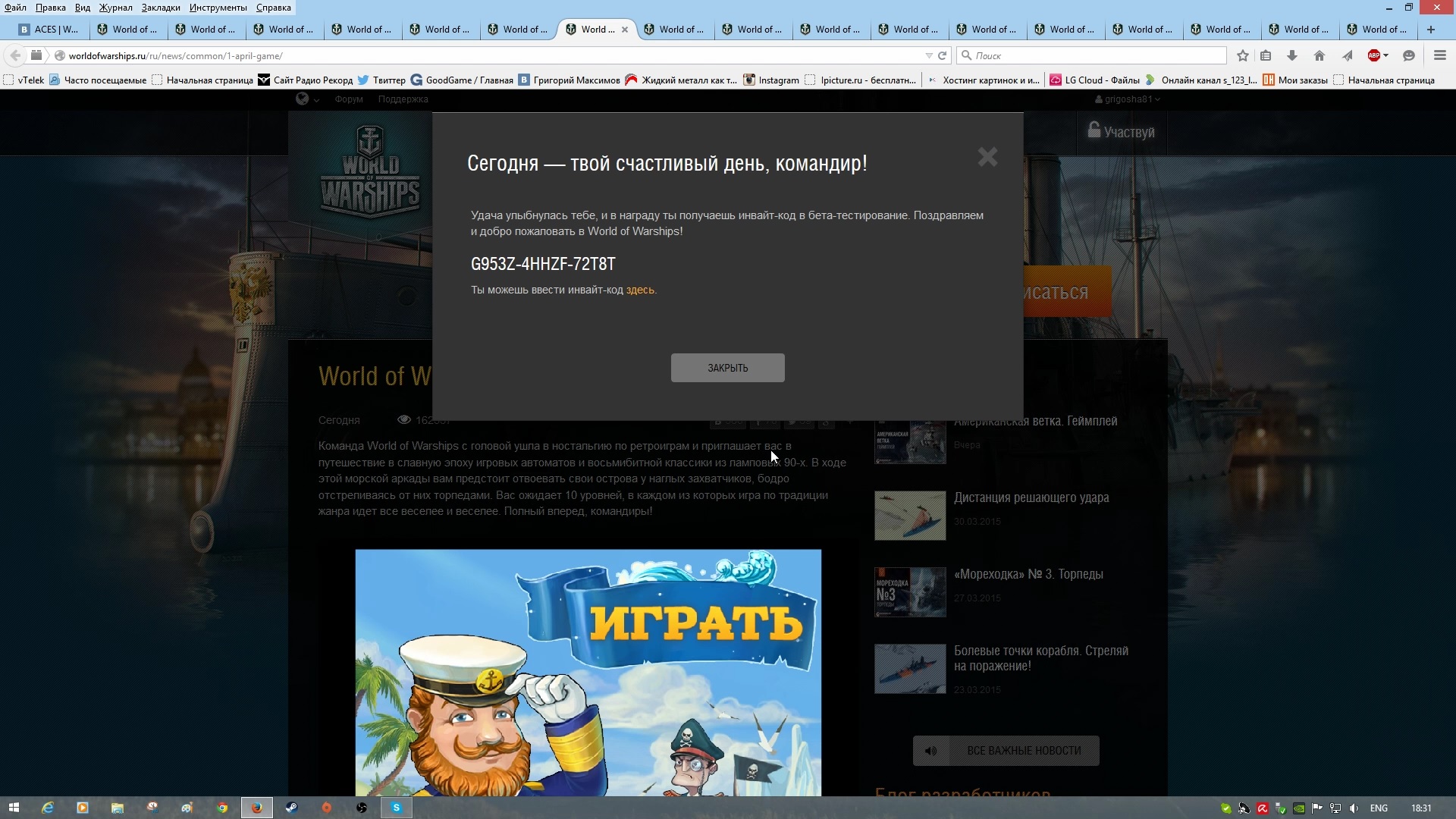Click the ЗАКРЫТЬ button
Image resolution: width=1456 pixels, height=819 pixels.
[727, 368]
